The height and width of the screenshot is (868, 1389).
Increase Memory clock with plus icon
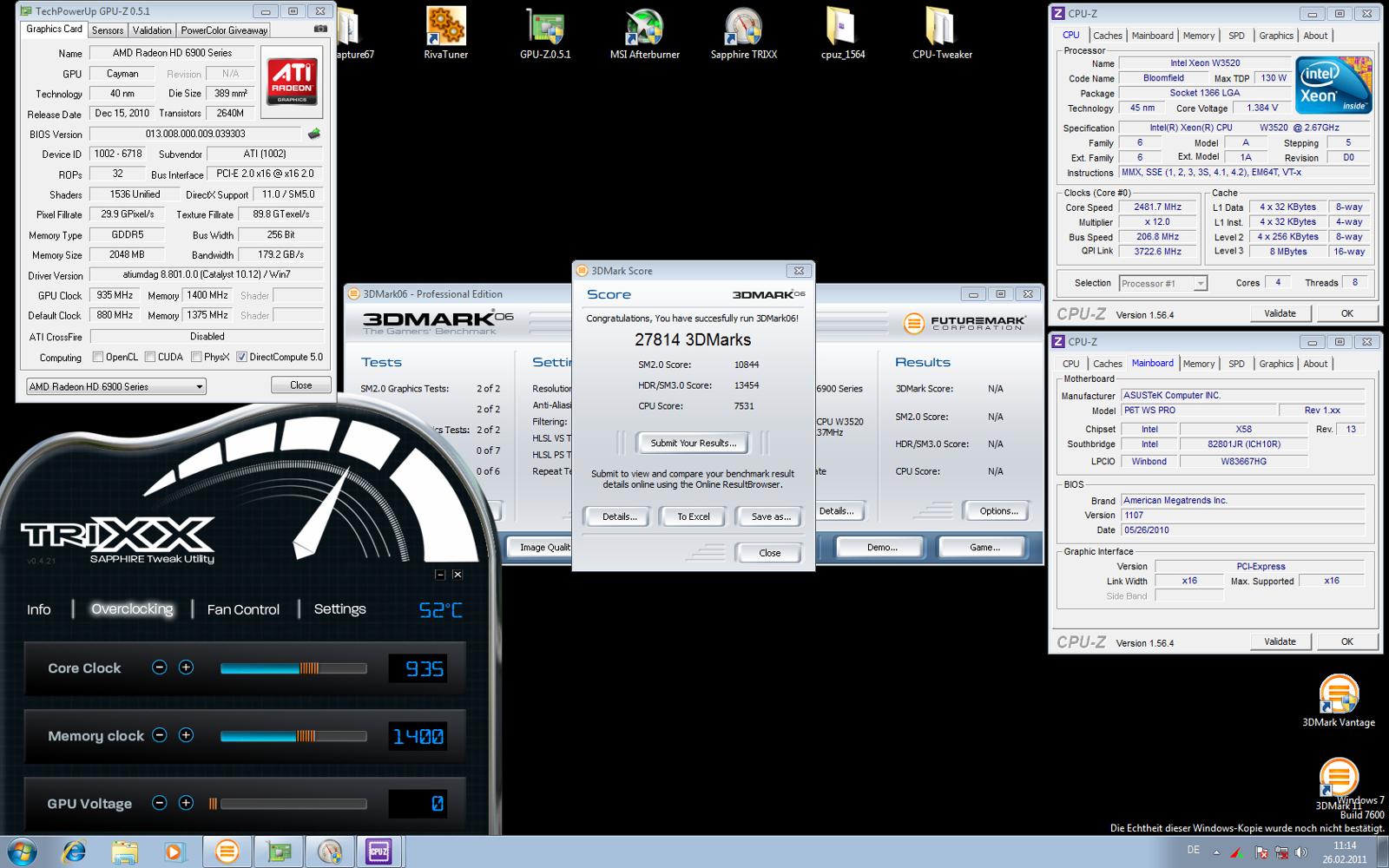186,735
